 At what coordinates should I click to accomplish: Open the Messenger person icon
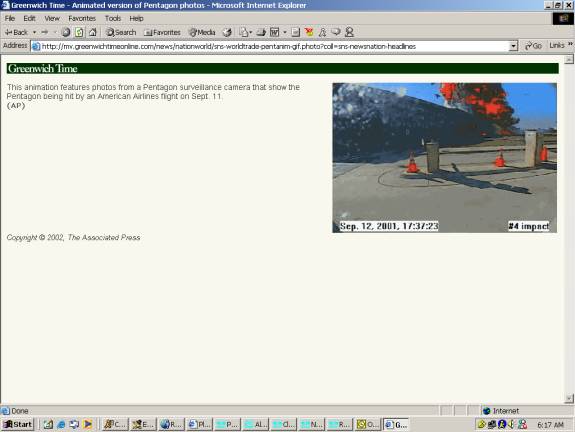349,32
